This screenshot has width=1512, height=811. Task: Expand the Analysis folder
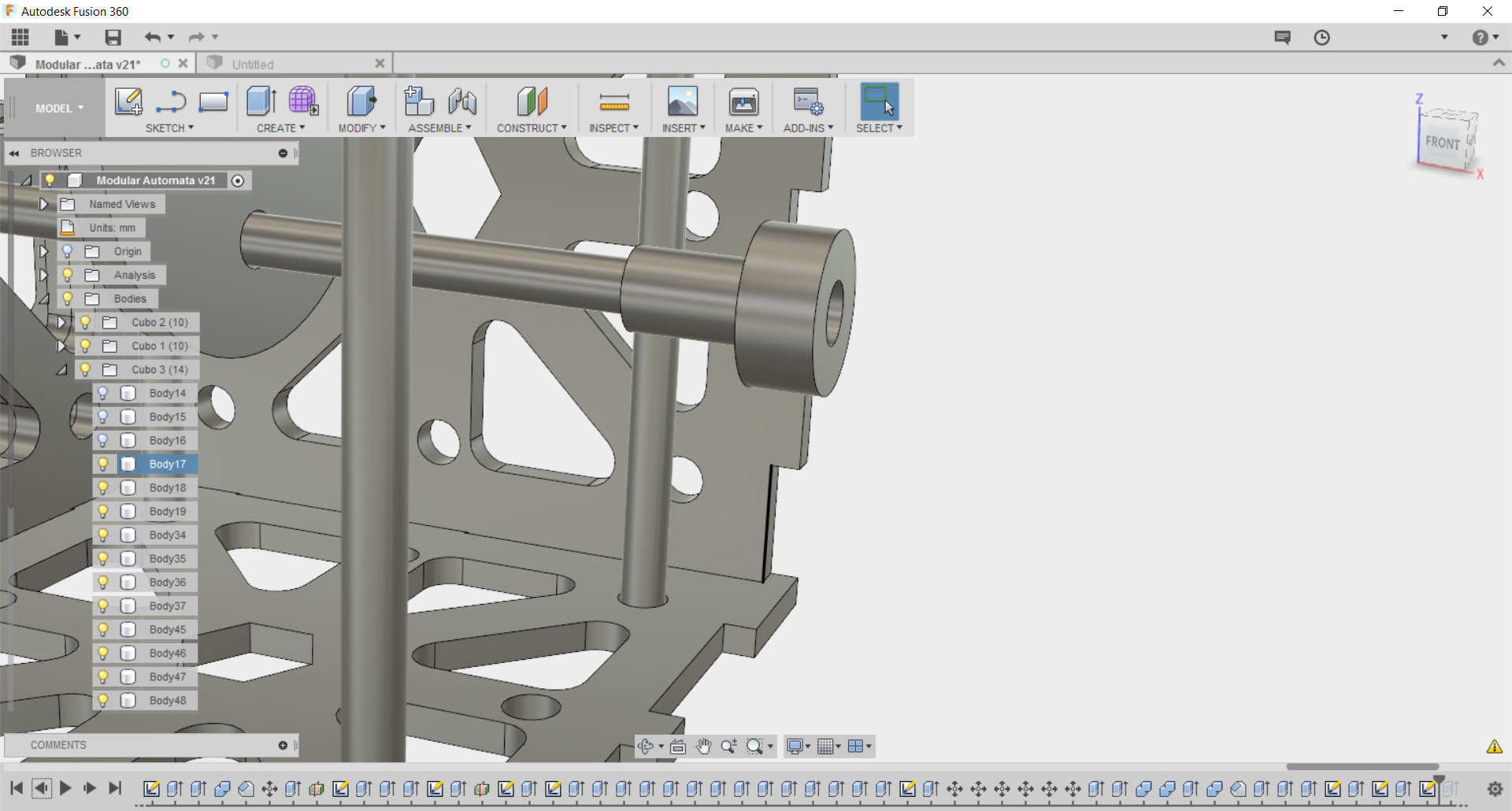(x=44, y=275)
